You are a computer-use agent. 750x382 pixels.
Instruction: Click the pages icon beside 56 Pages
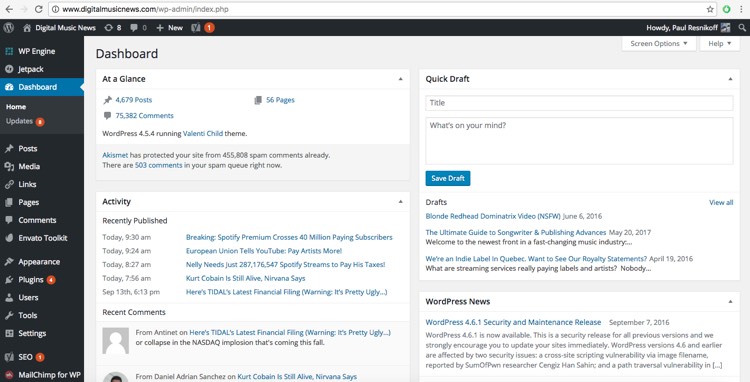coord(258,100)
